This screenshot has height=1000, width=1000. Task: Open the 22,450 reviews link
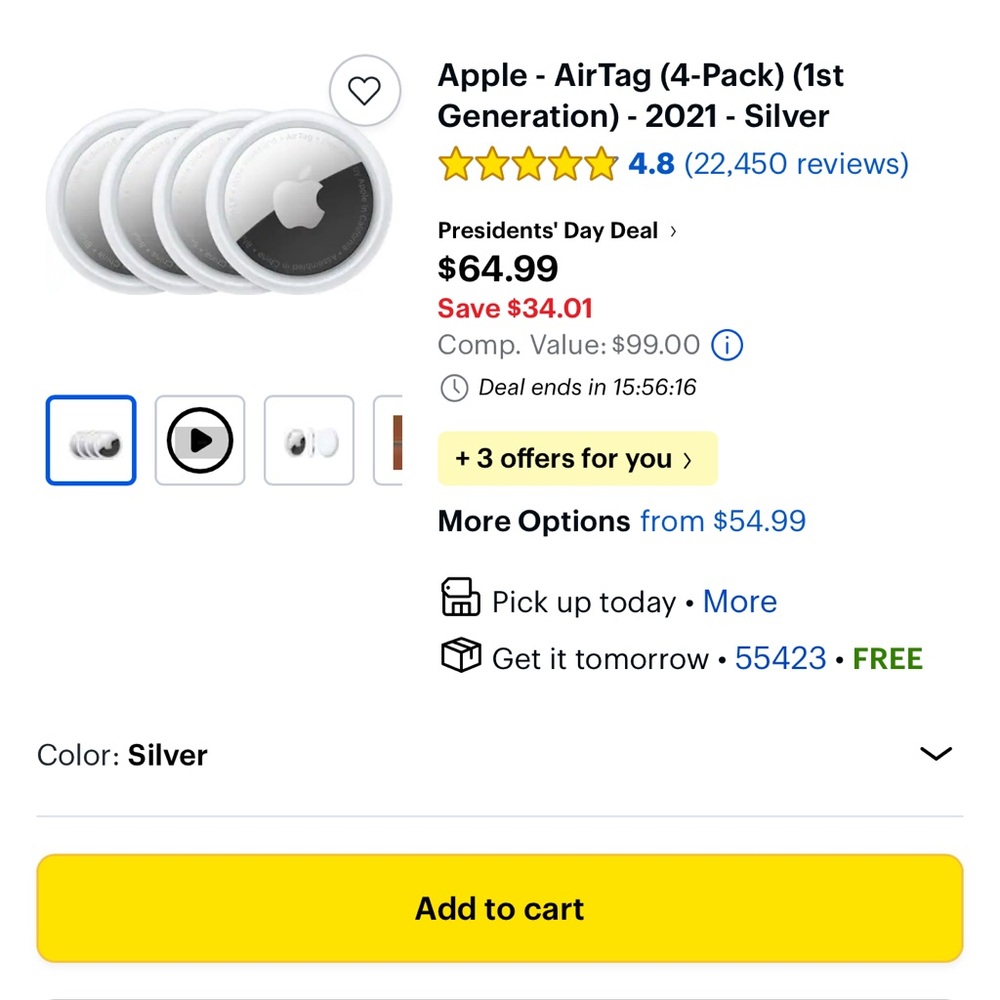797,164
